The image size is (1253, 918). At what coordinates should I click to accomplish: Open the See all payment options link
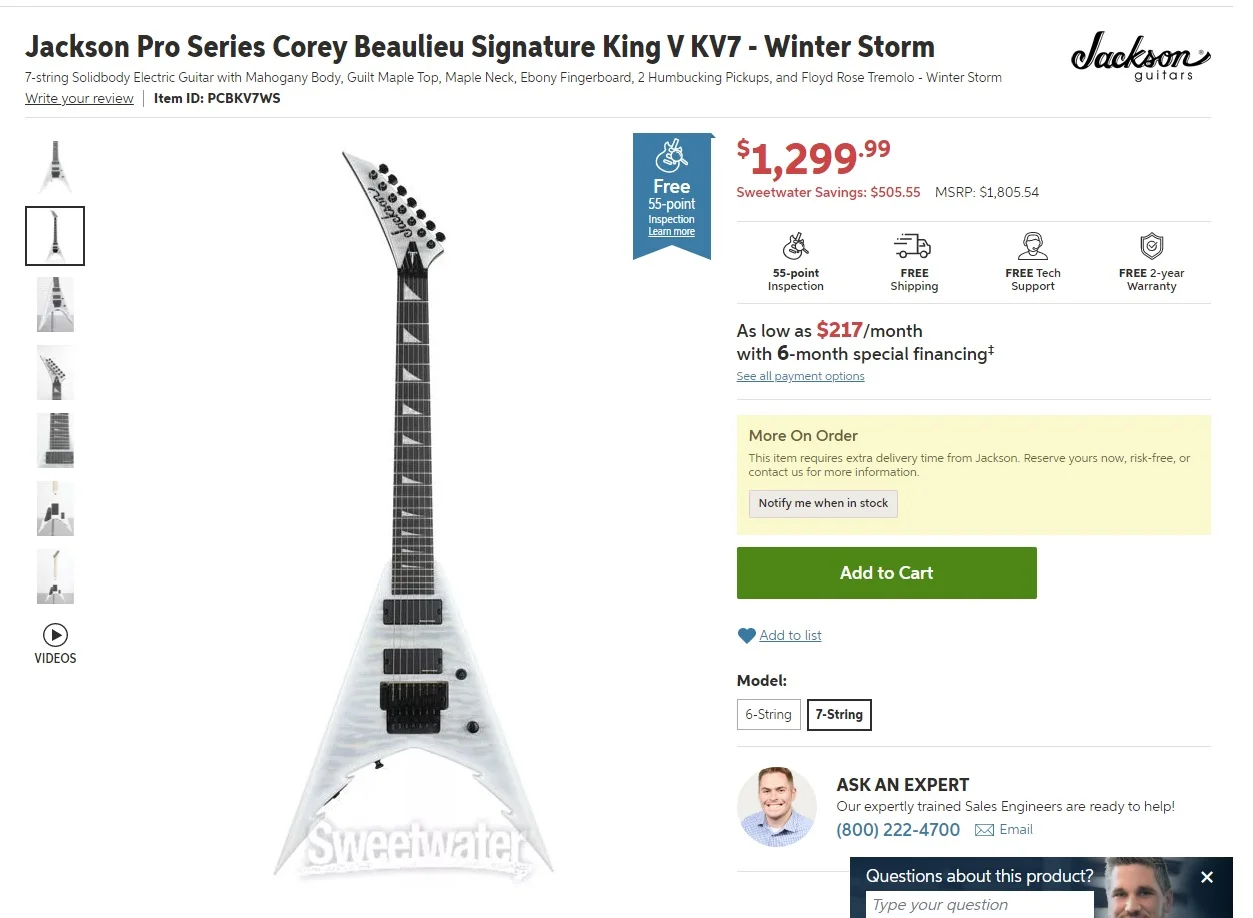pos(800,377)
